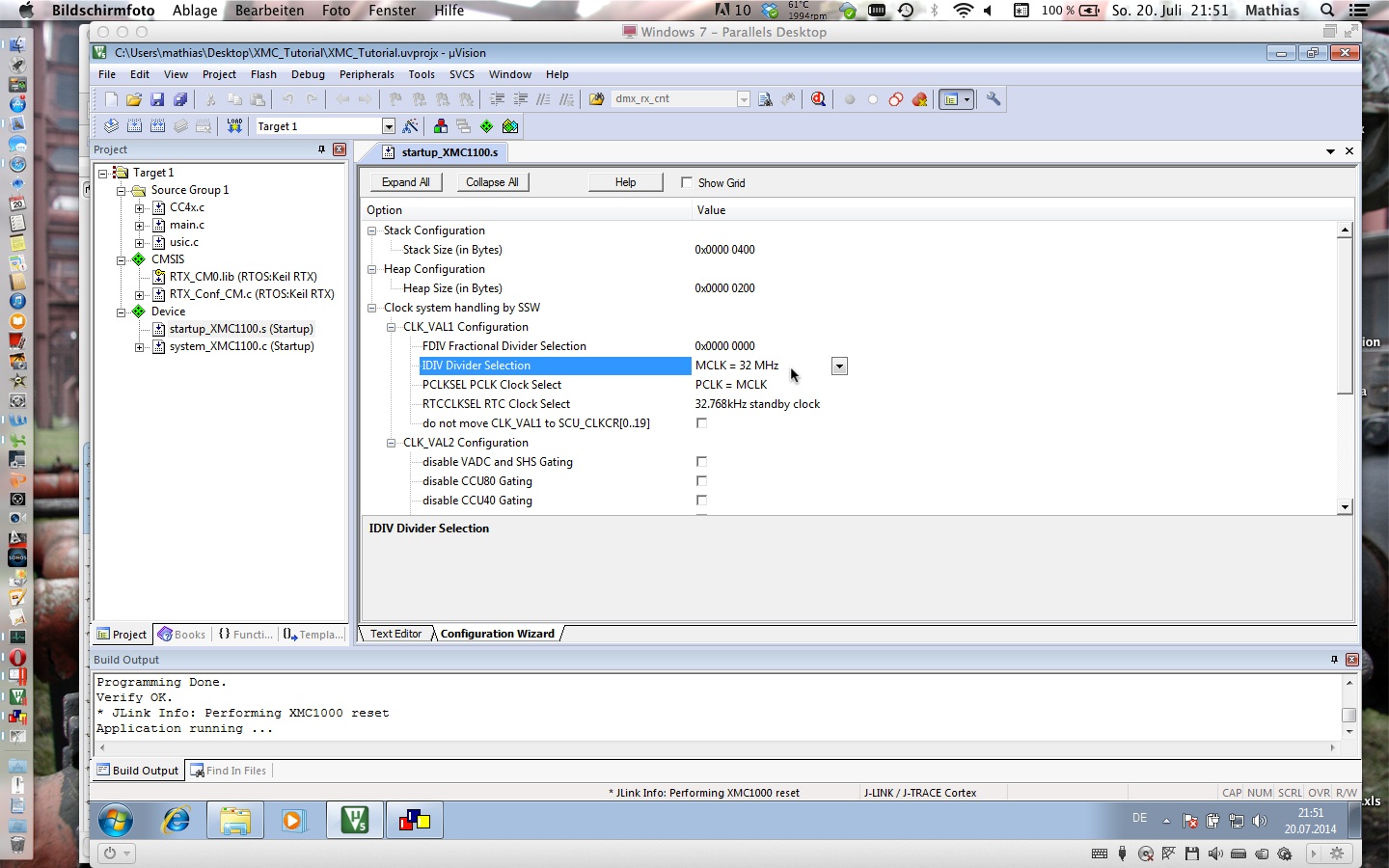Save the current file using the Save icon
The width and height of the screenshot is (1389, 868).
(x=157, y=99)
